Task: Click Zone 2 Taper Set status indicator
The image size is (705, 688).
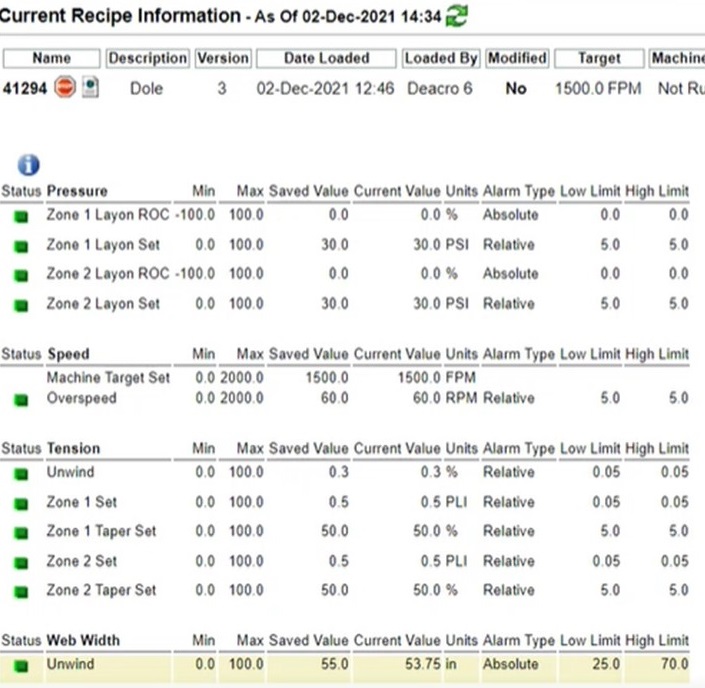Action: (x=21, y=591)
